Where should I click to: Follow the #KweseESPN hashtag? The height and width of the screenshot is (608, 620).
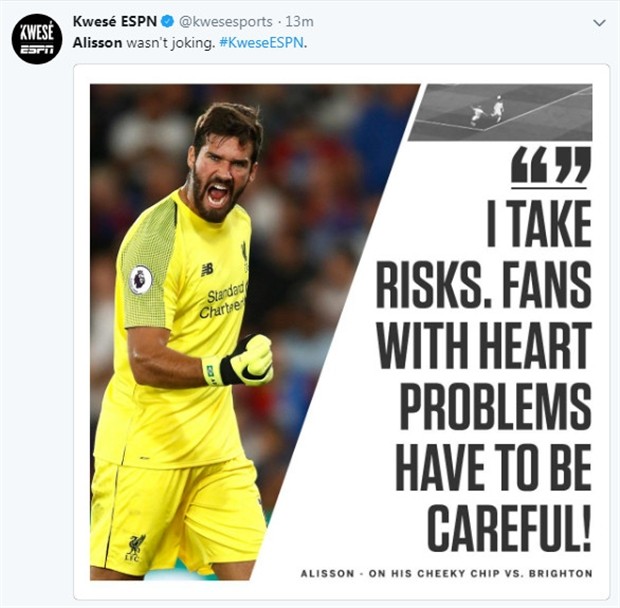click(261, 43)
